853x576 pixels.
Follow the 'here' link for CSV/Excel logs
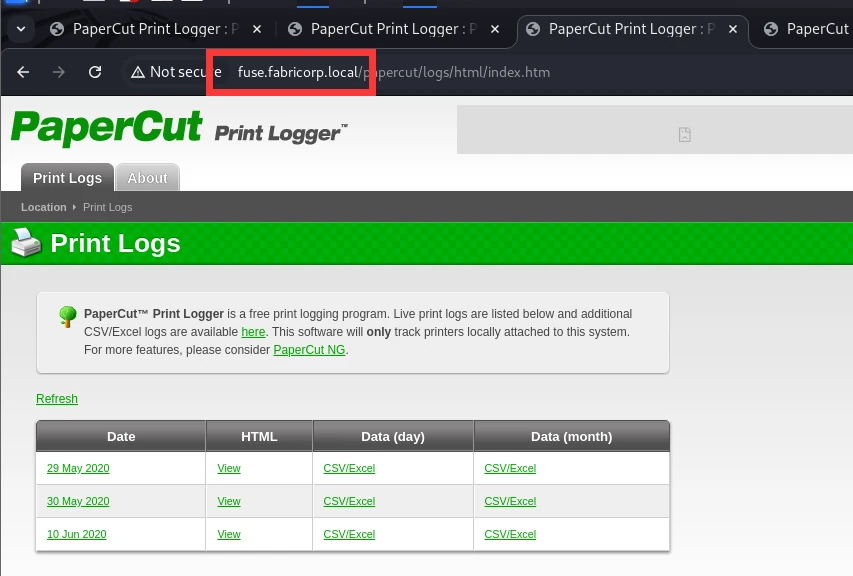click(253, 332)
